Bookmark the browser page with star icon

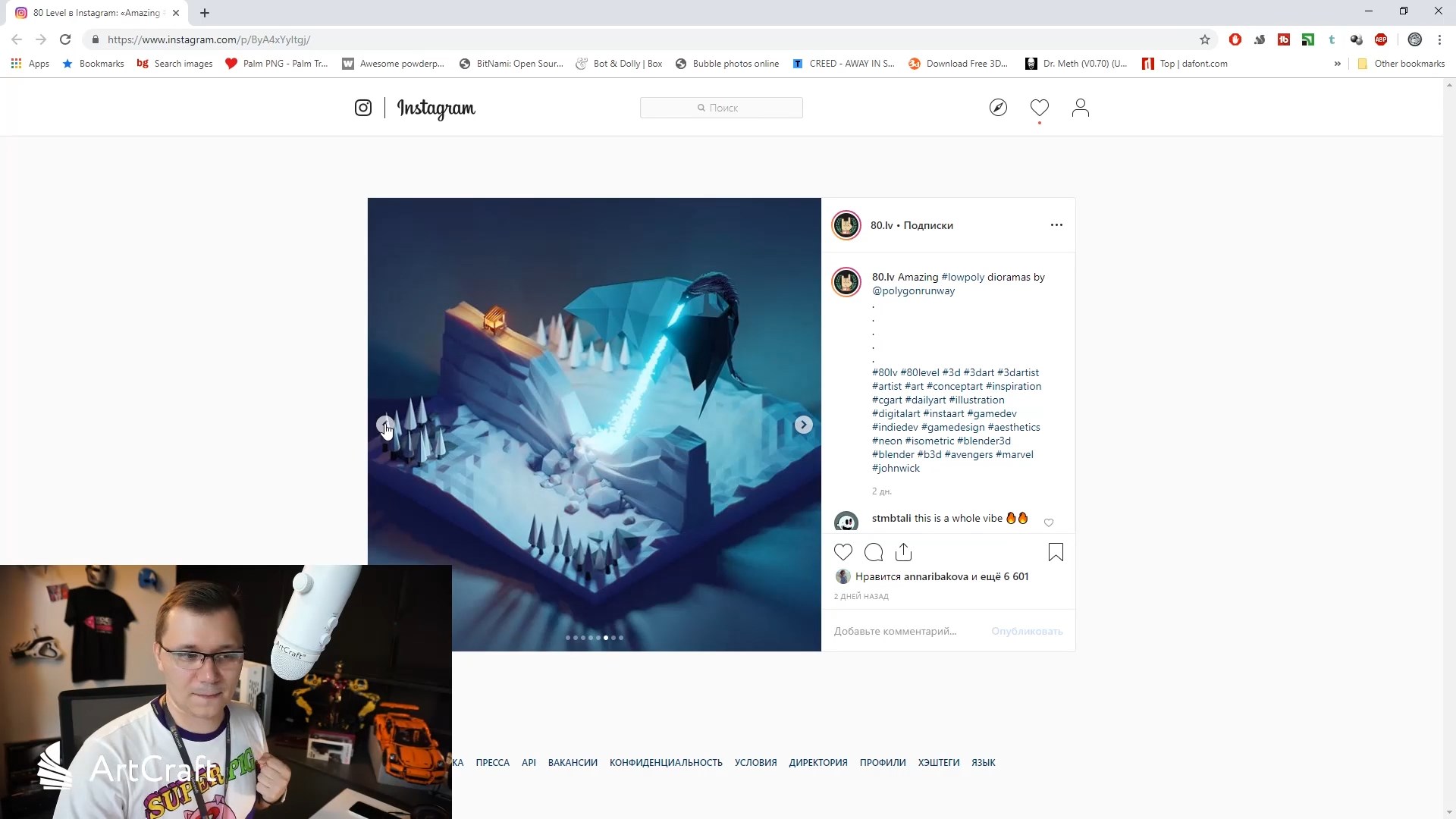(1204, 39)
